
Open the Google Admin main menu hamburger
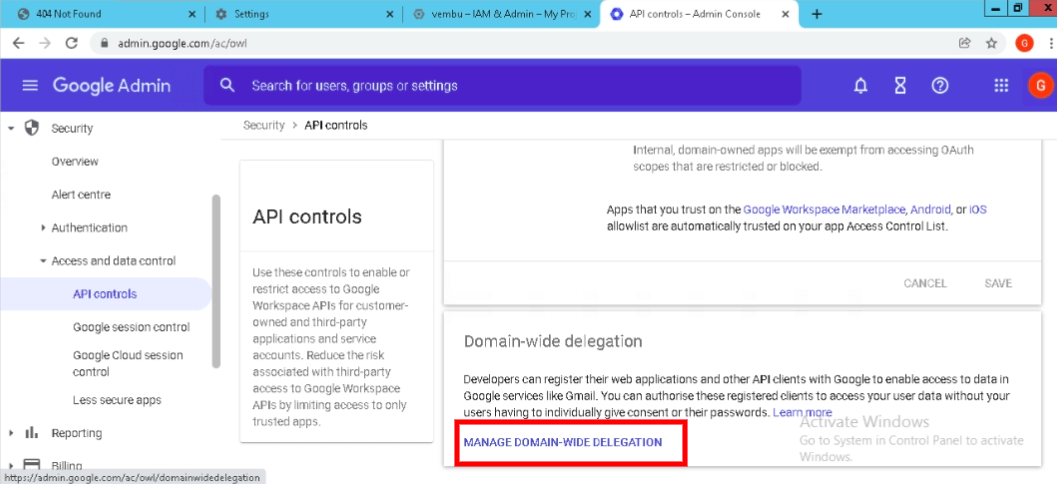[30, 86]
